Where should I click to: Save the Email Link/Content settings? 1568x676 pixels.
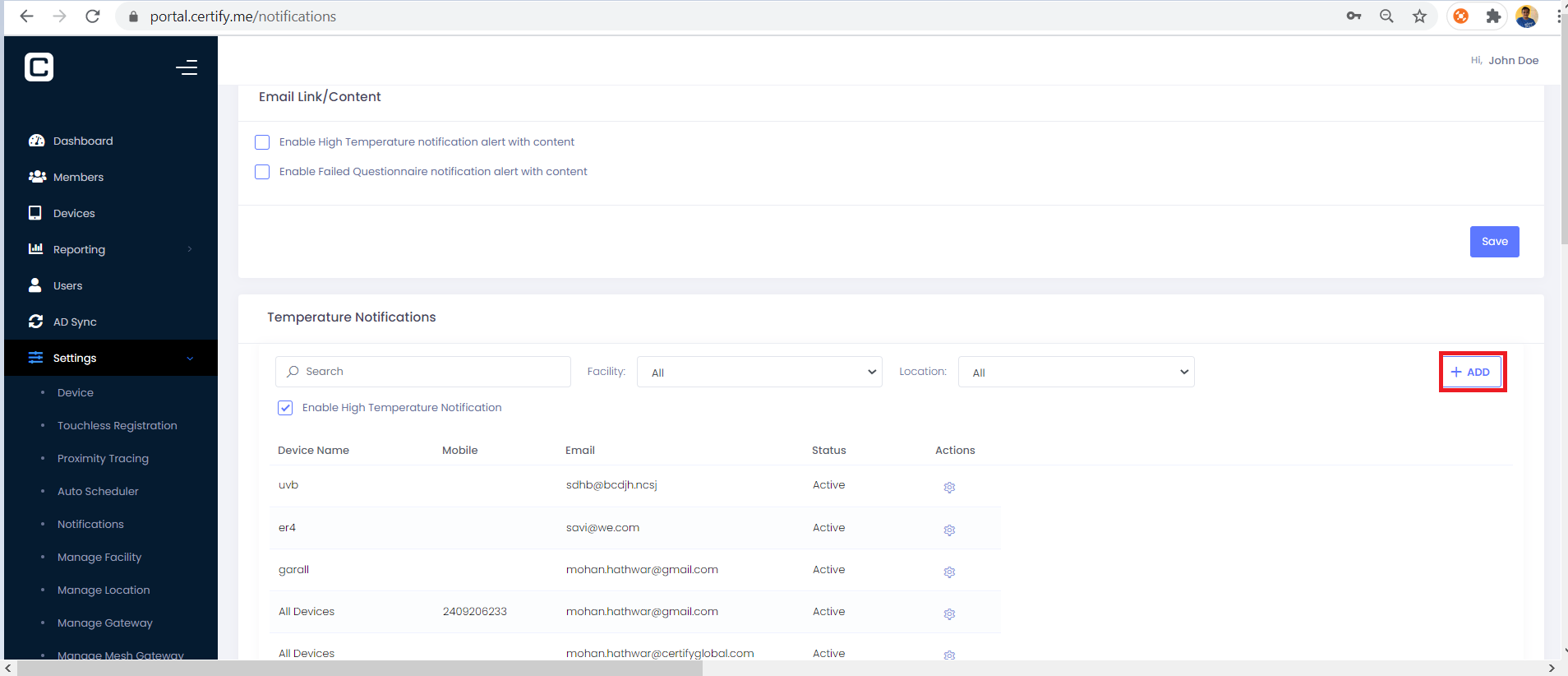[x=1494, y=242]
